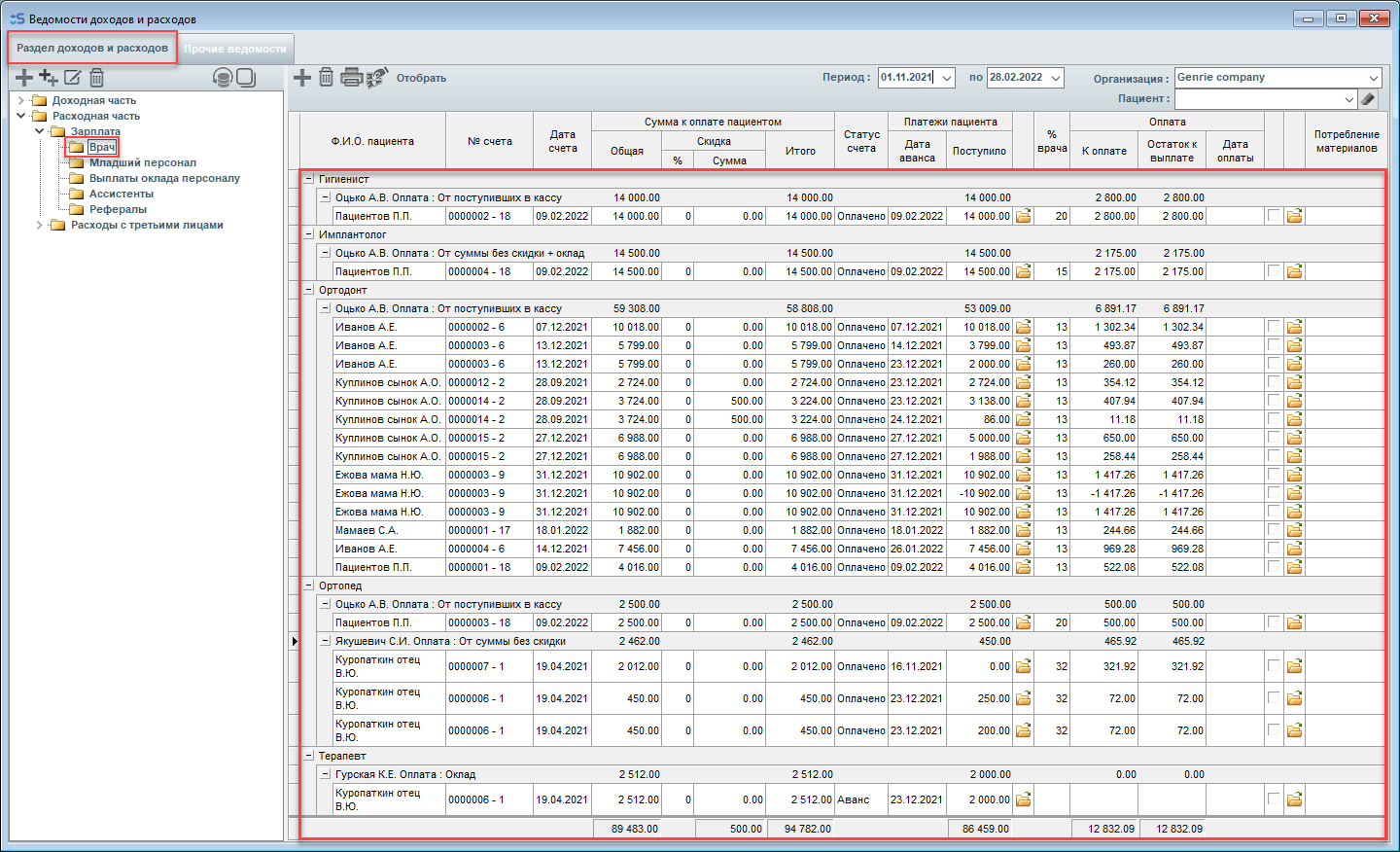
Task: Select the Раздел доходов и расходов tab
Action: [x=92, y=48]
